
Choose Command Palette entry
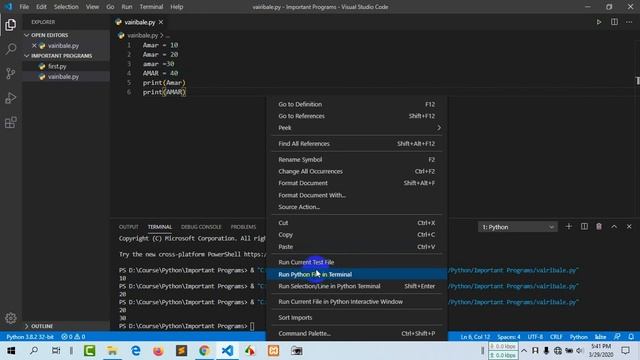tap(357, 333)
